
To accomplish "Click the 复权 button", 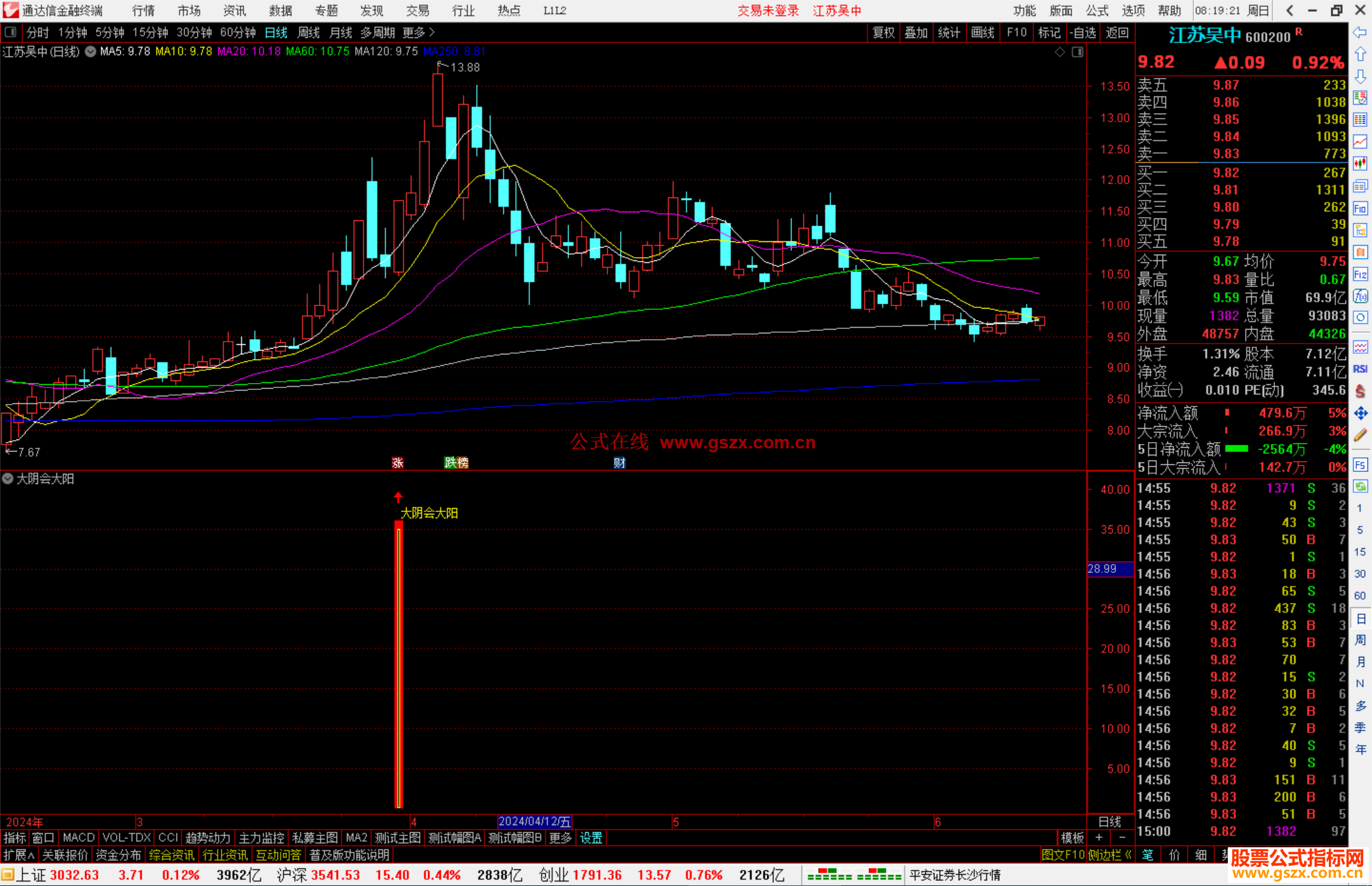I will (883, 32).
